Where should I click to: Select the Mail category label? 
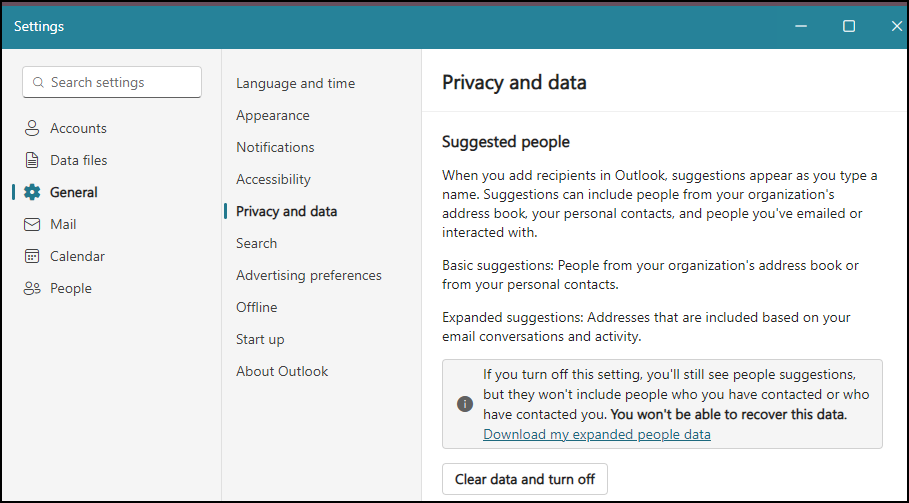(x=63, y=224)
